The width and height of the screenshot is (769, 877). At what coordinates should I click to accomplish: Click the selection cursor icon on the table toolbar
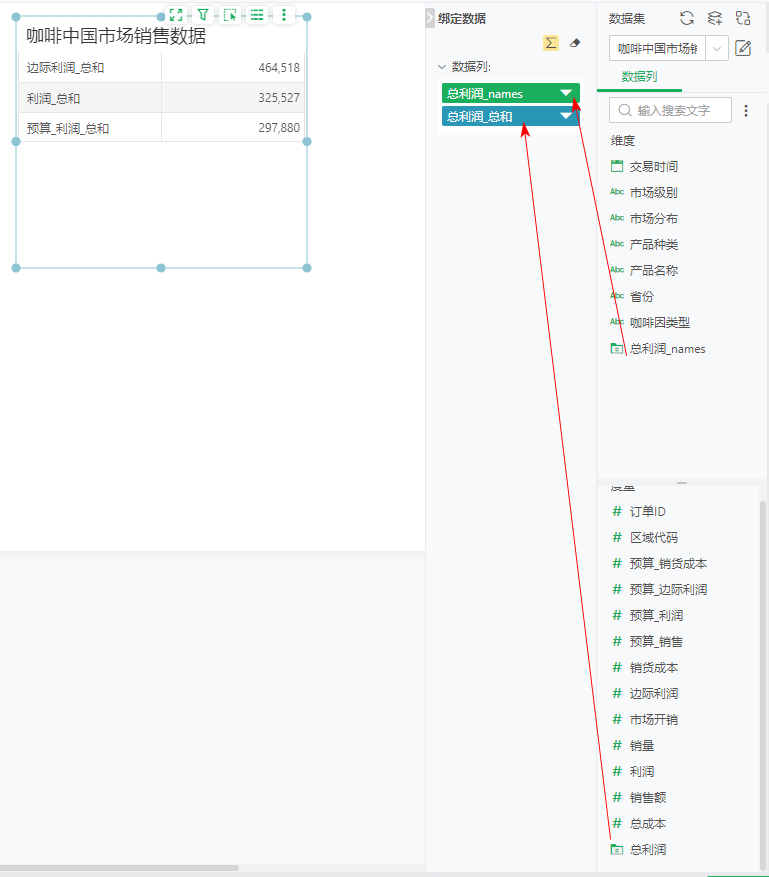click(x=230, y=15)
